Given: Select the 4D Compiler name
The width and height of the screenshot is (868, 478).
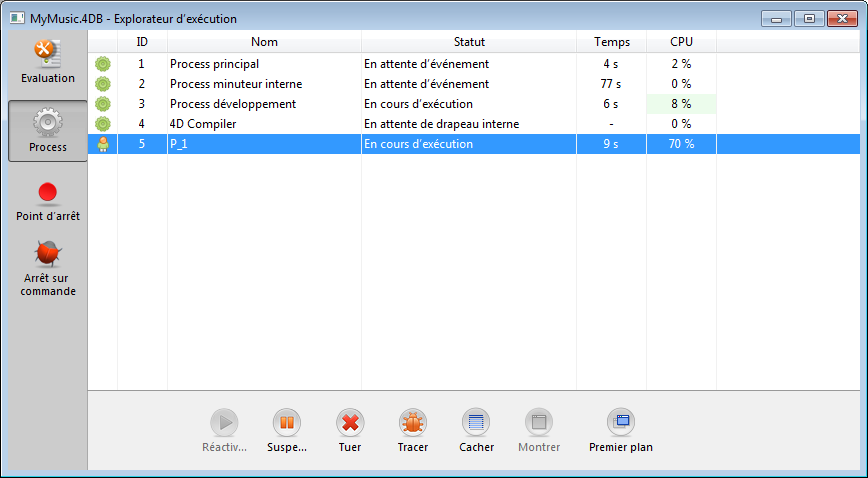Looking at the screenshot, I should pyautogui.click(x=203, y=124).
